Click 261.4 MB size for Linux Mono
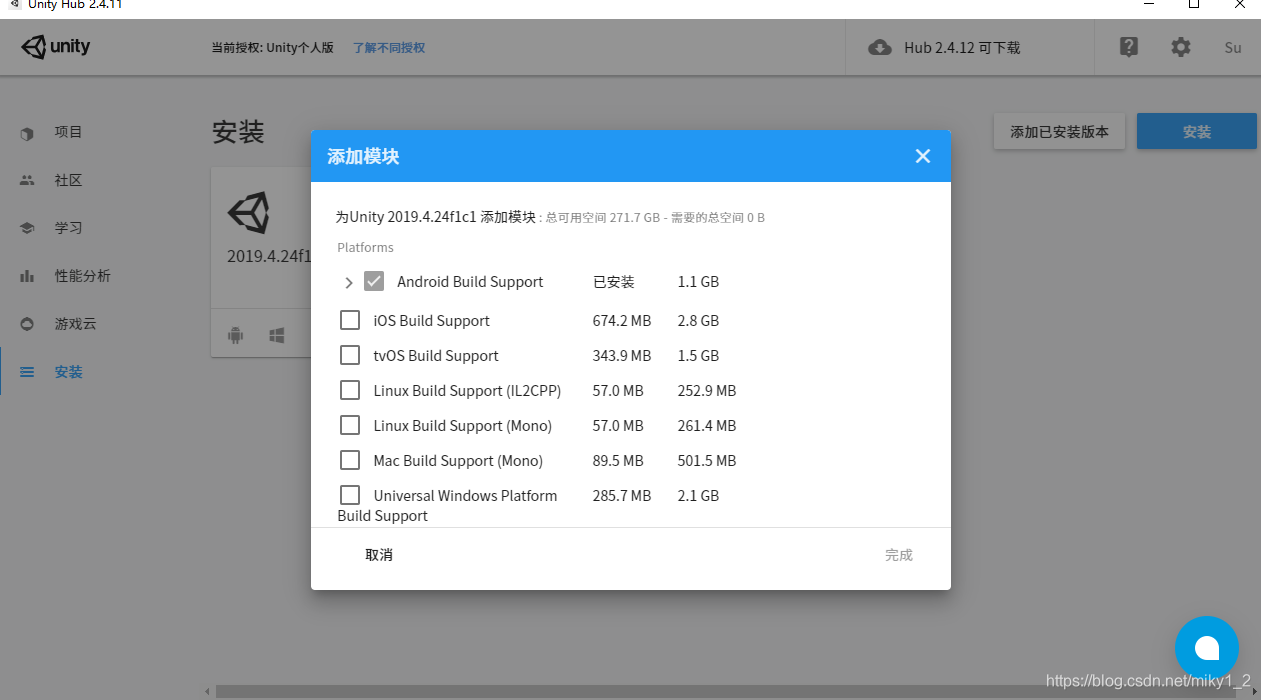This screenshot has width=1261, height=700. click(707, 426)
